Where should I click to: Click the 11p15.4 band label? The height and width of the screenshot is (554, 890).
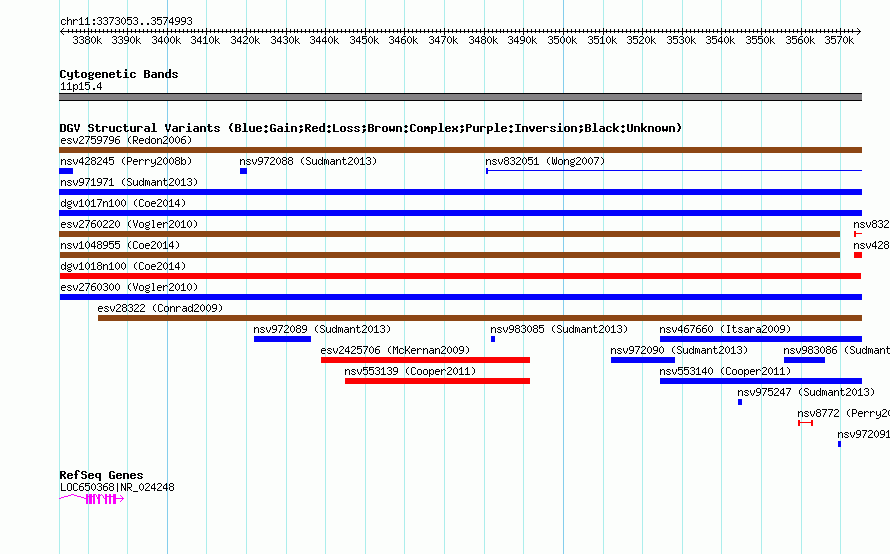pos(81,86)
